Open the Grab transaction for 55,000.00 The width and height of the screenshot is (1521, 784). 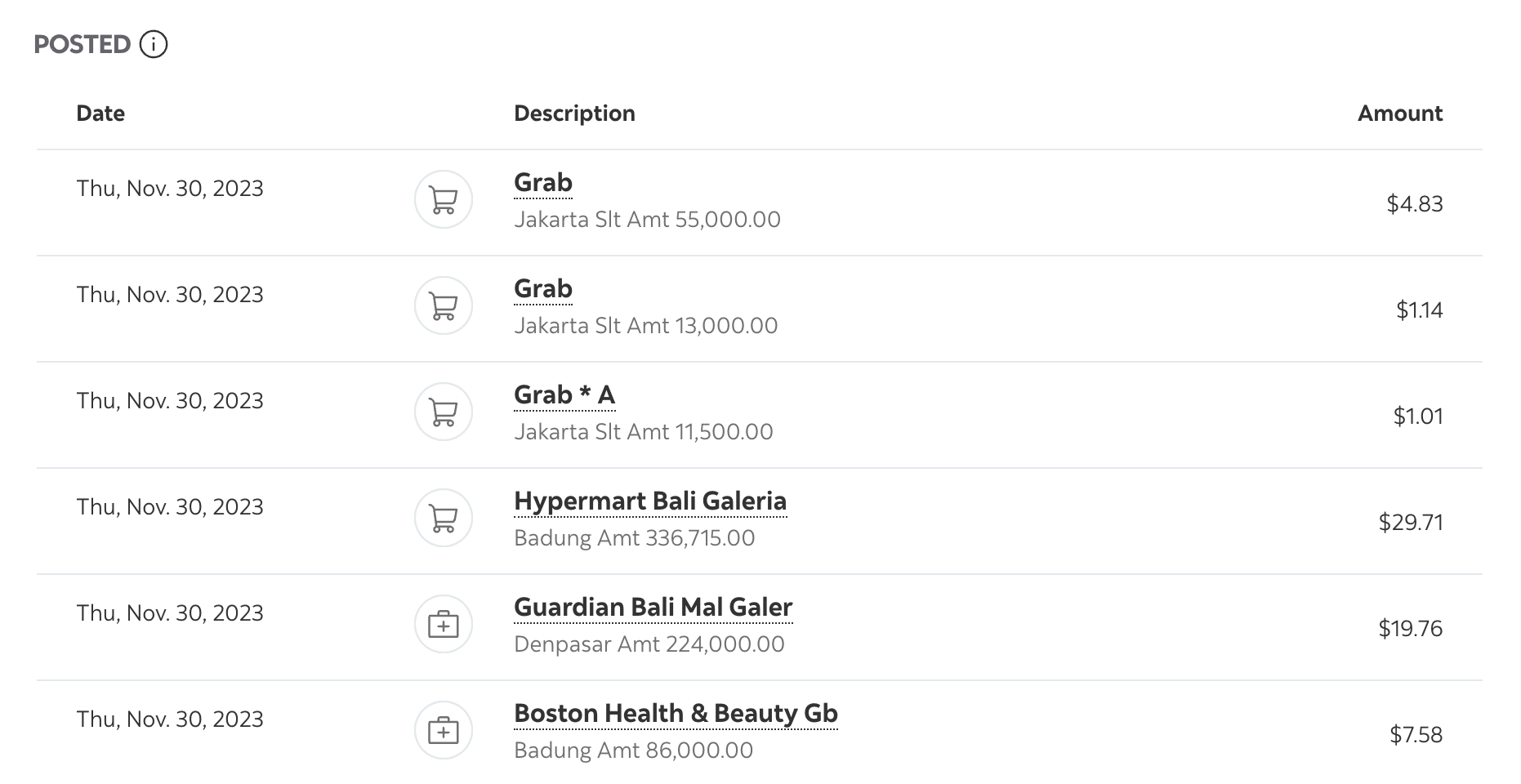click(x=543, y=183)
